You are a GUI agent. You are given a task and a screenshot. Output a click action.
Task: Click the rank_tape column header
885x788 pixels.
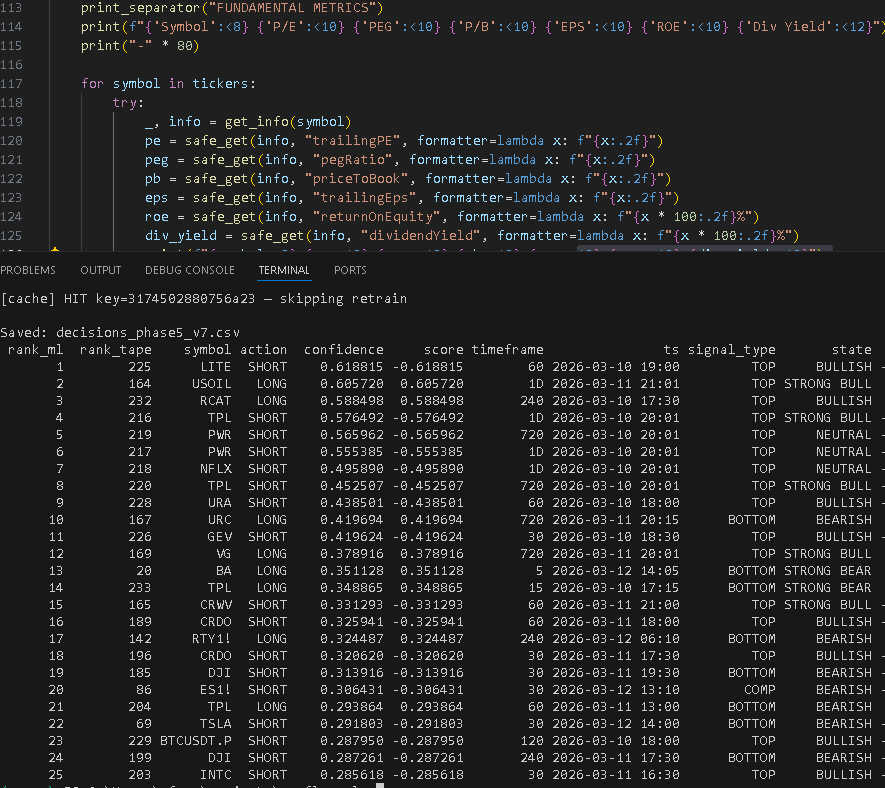116,350
